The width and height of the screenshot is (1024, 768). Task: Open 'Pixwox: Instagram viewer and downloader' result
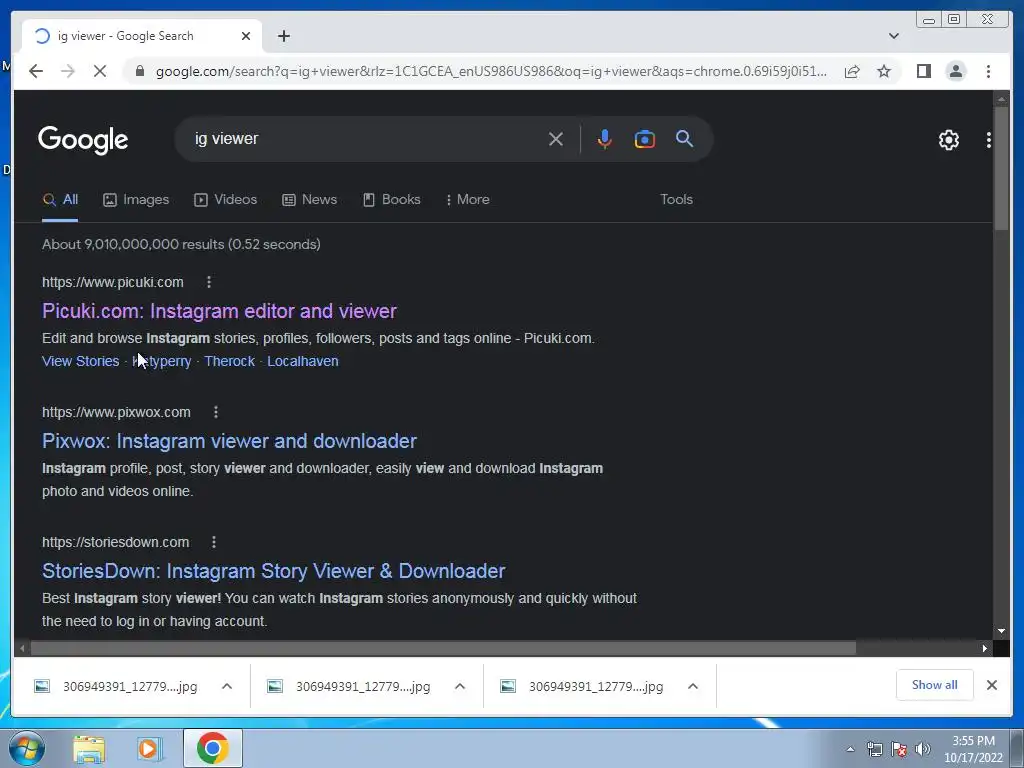(x=229, y=441)
